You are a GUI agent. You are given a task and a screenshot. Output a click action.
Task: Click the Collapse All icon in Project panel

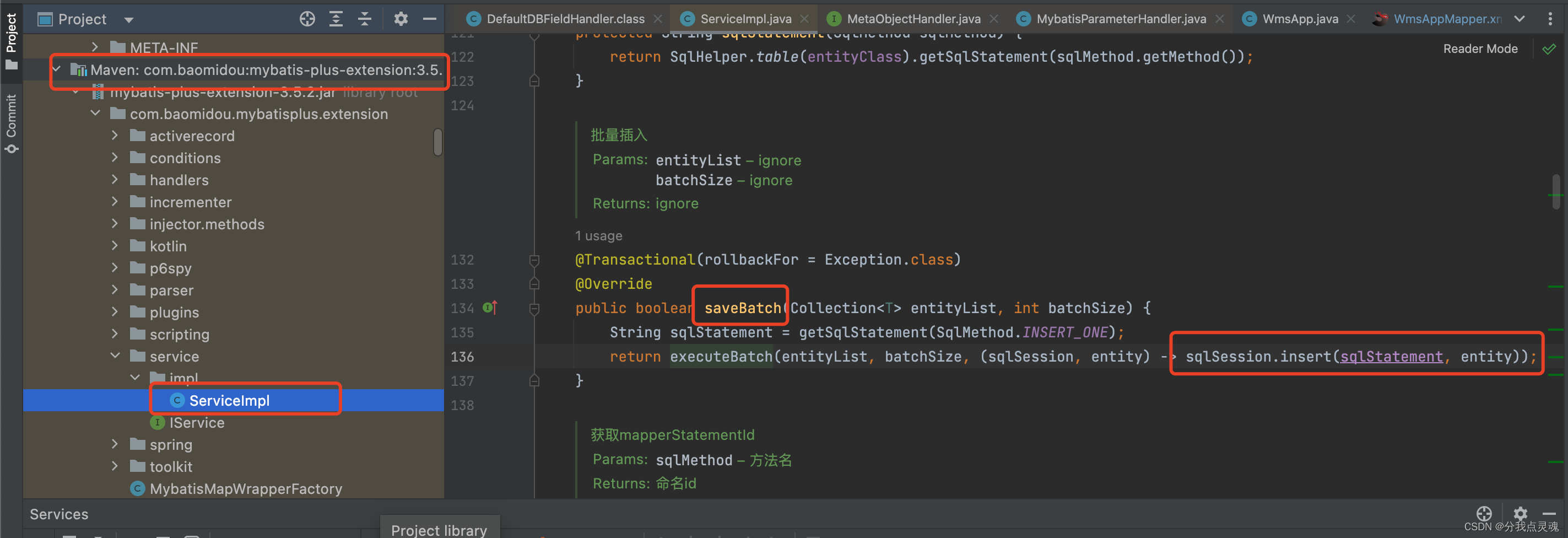click(x=364, y=18)
